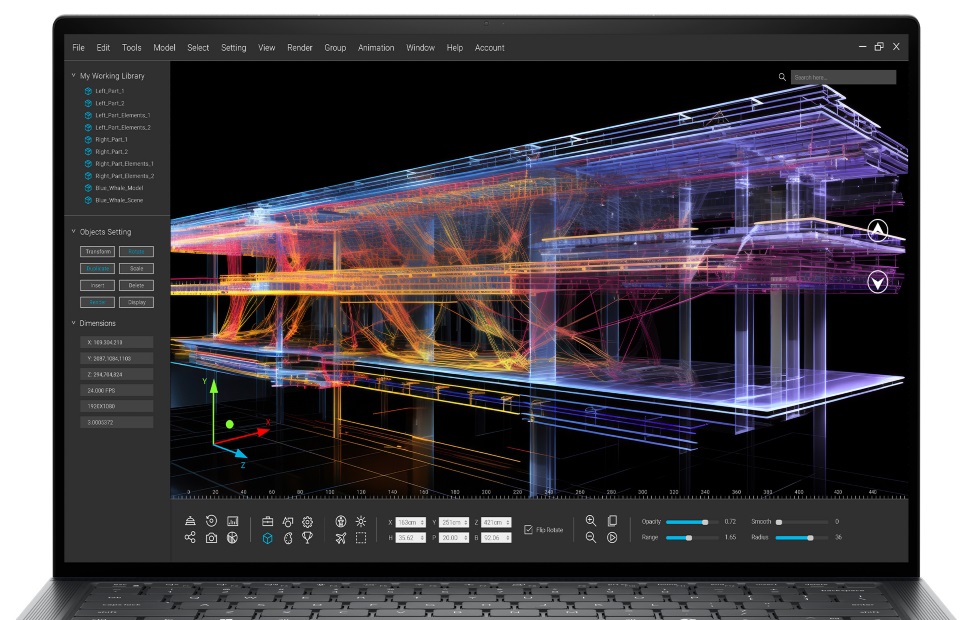Click the airplane icon in bottom toolbar
Image resolution: width=975 pixels, height=620 pixels.
point(341,538)
